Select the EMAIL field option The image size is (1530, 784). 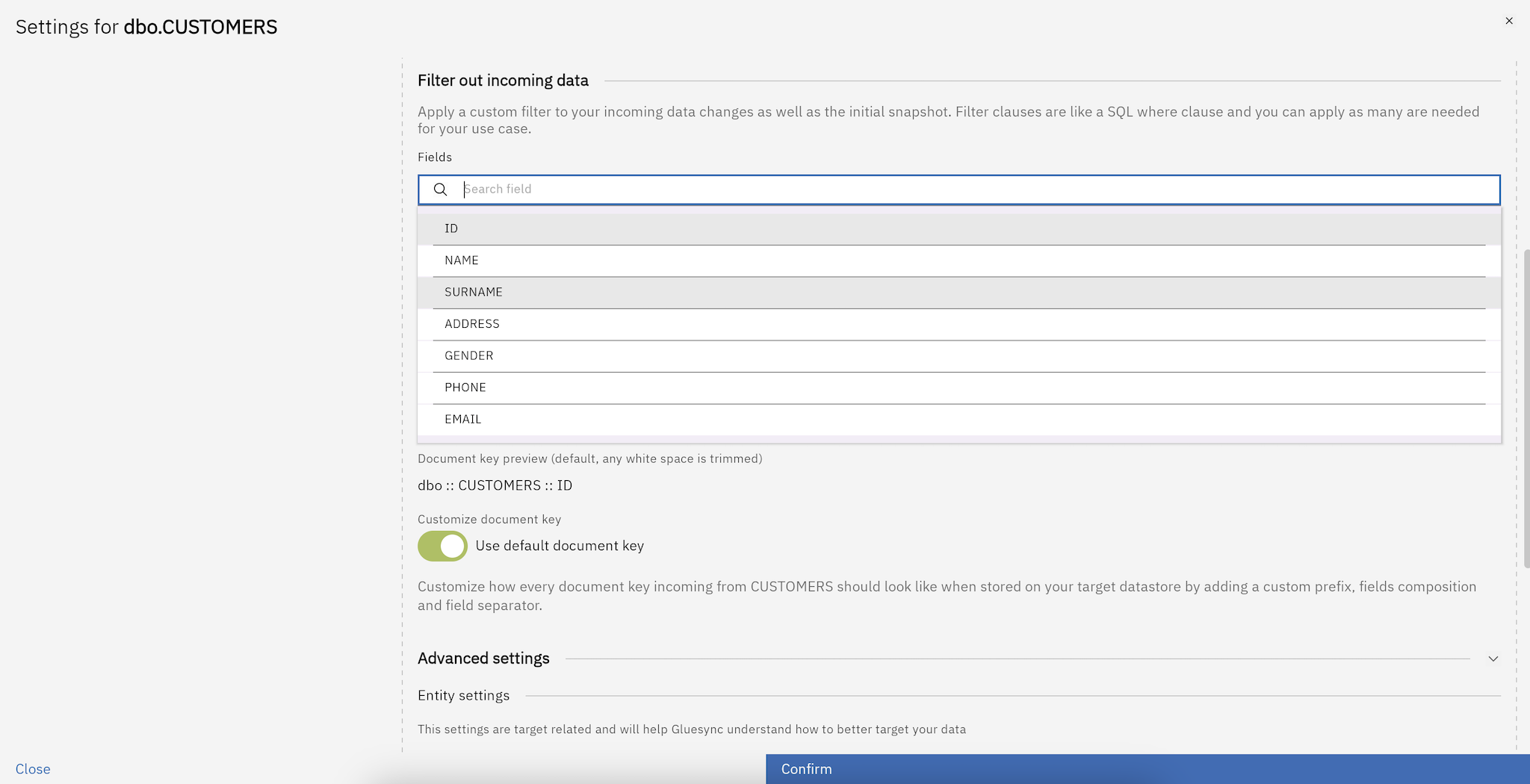(x=959, y=420)
